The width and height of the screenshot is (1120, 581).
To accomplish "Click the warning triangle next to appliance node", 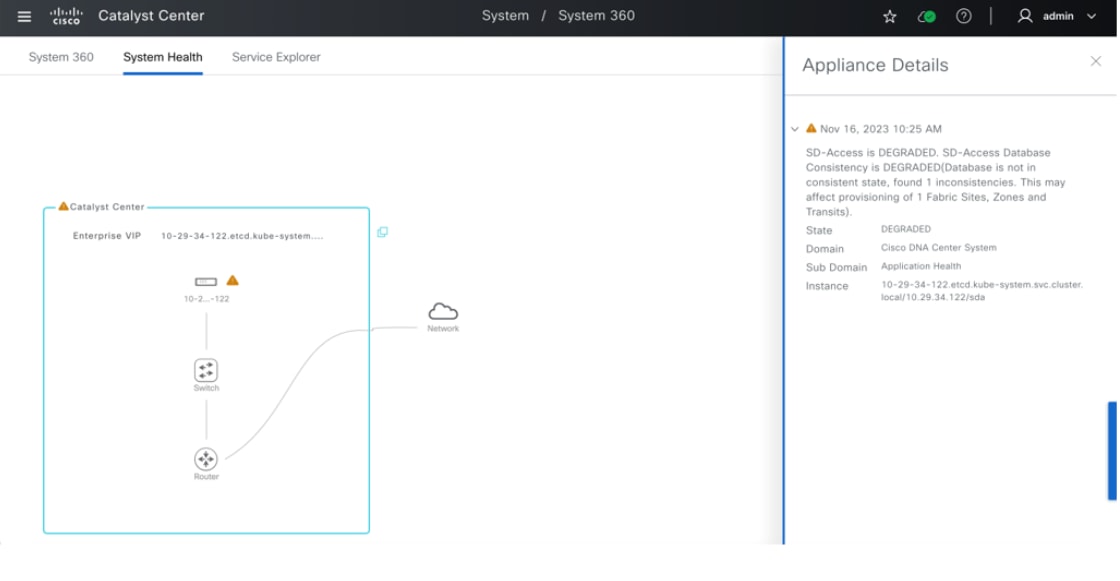I will [x=232, y=280].
